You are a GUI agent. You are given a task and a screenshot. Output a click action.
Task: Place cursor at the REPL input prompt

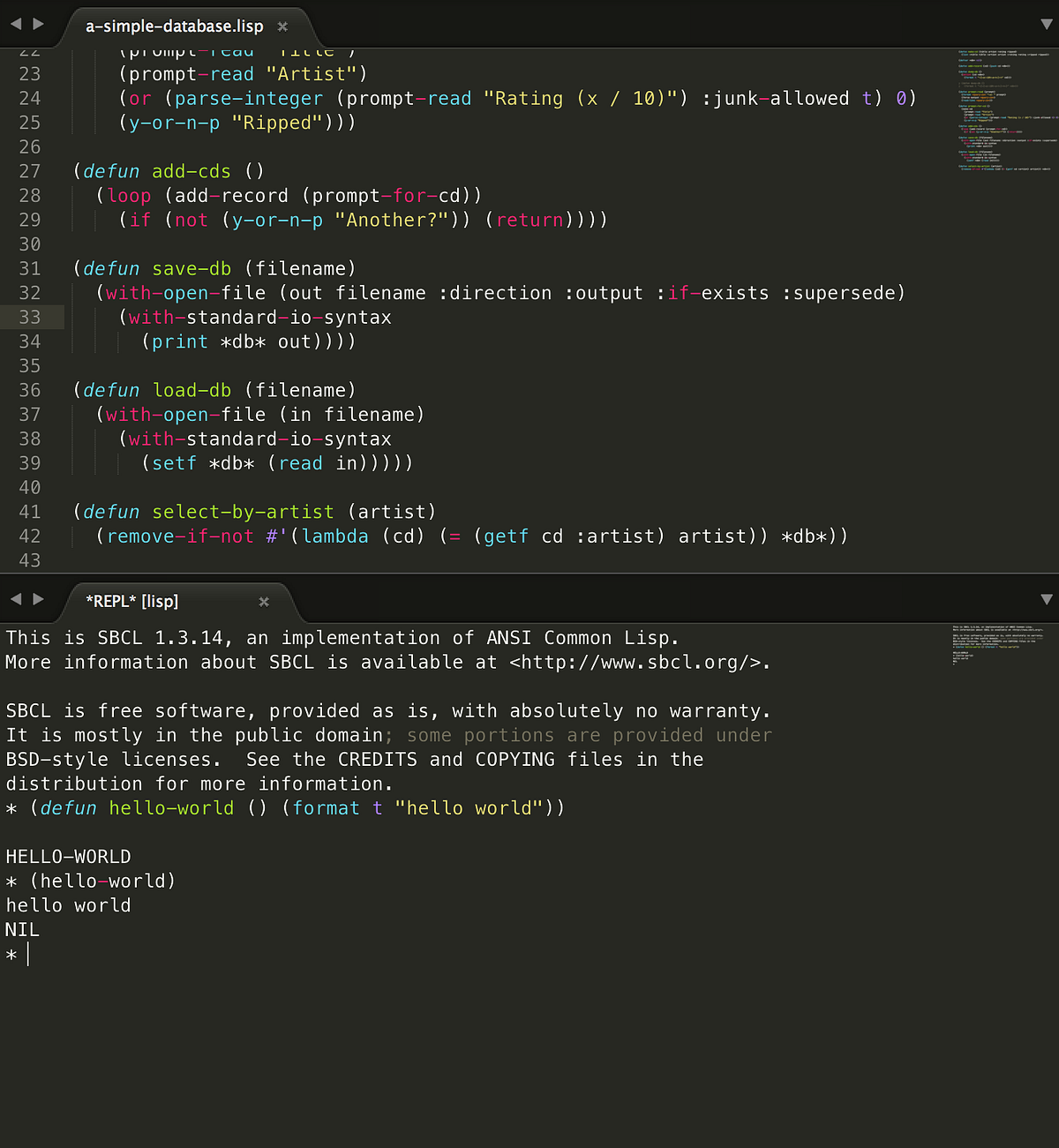(x=26, y=953)
